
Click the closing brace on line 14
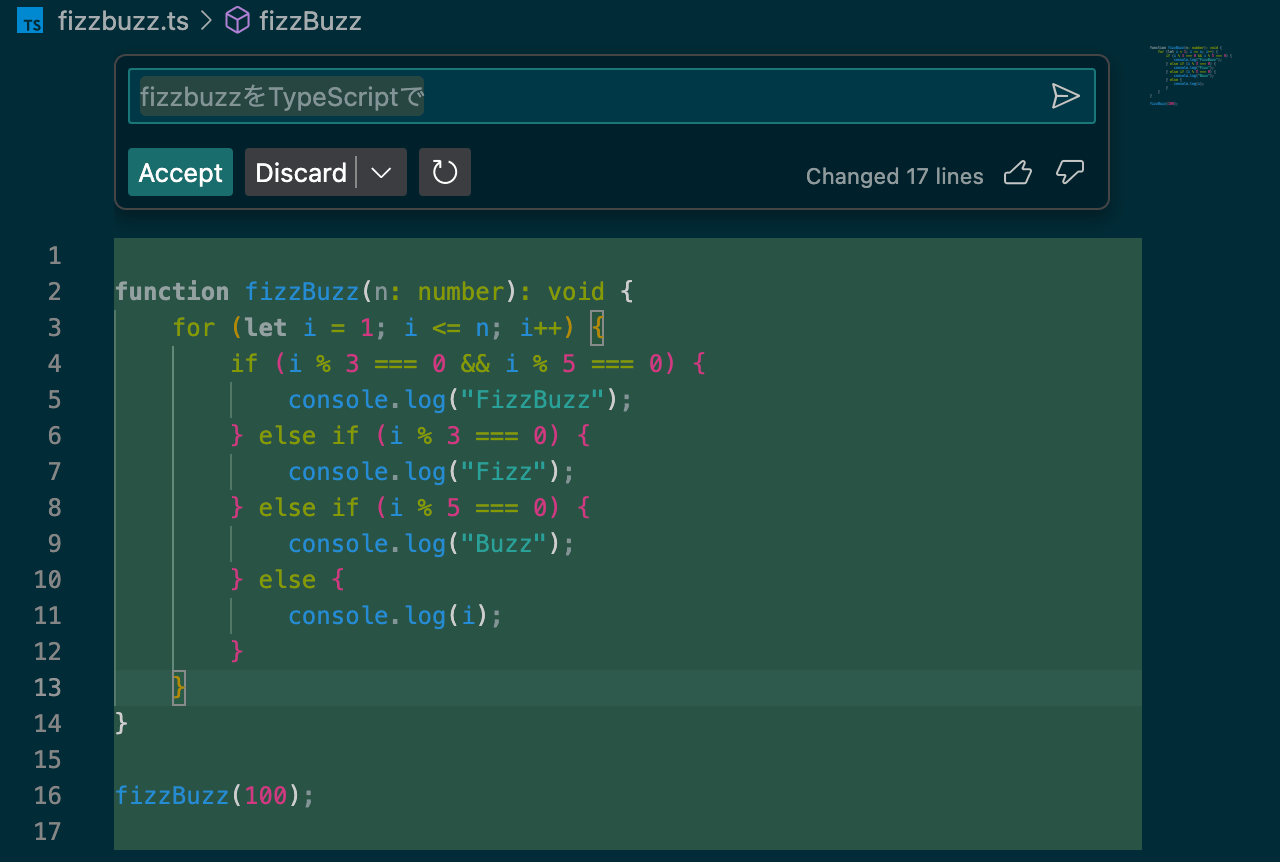[x=122, y=724]
